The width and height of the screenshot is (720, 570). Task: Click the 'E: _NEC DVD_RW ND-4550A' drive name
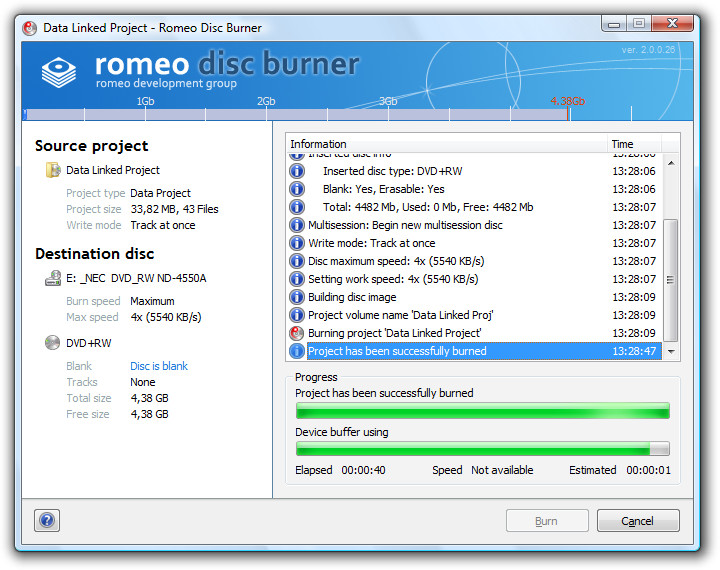coord(136,278)
